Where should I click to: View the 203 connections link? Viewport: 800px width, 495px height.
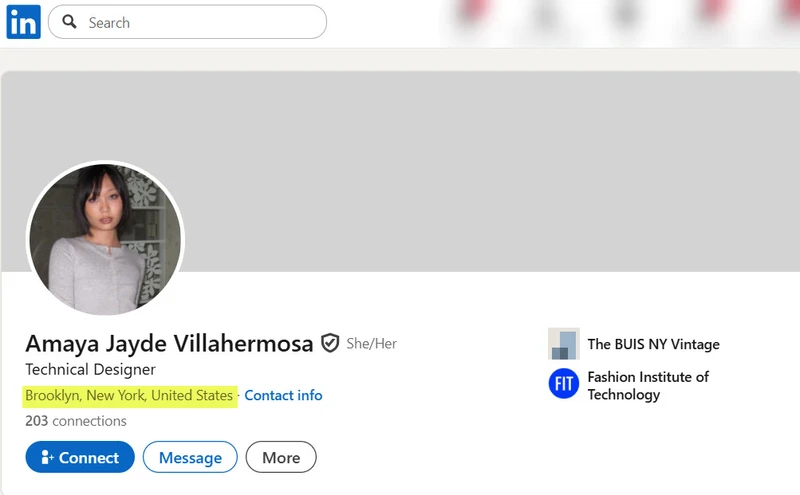76,421
